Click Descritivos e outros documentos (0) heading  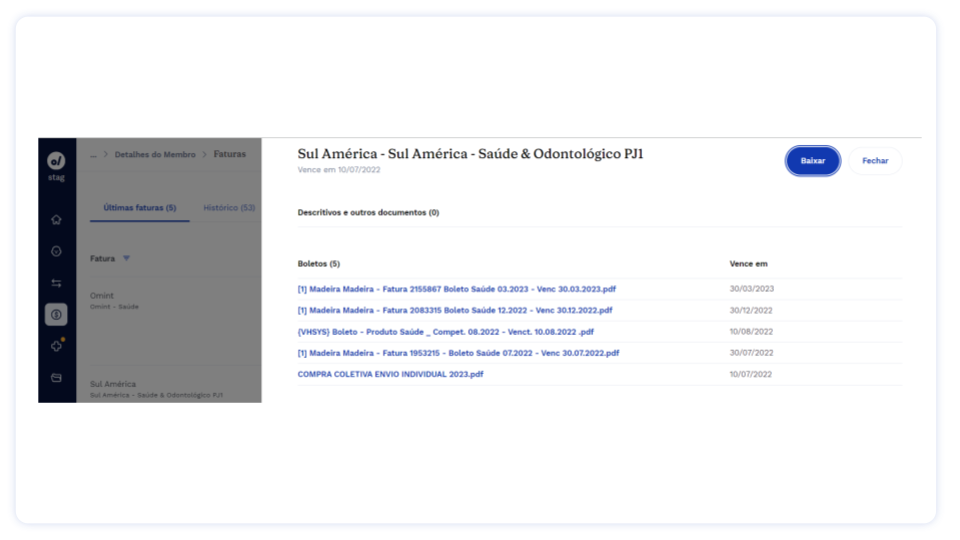(368, 212)
